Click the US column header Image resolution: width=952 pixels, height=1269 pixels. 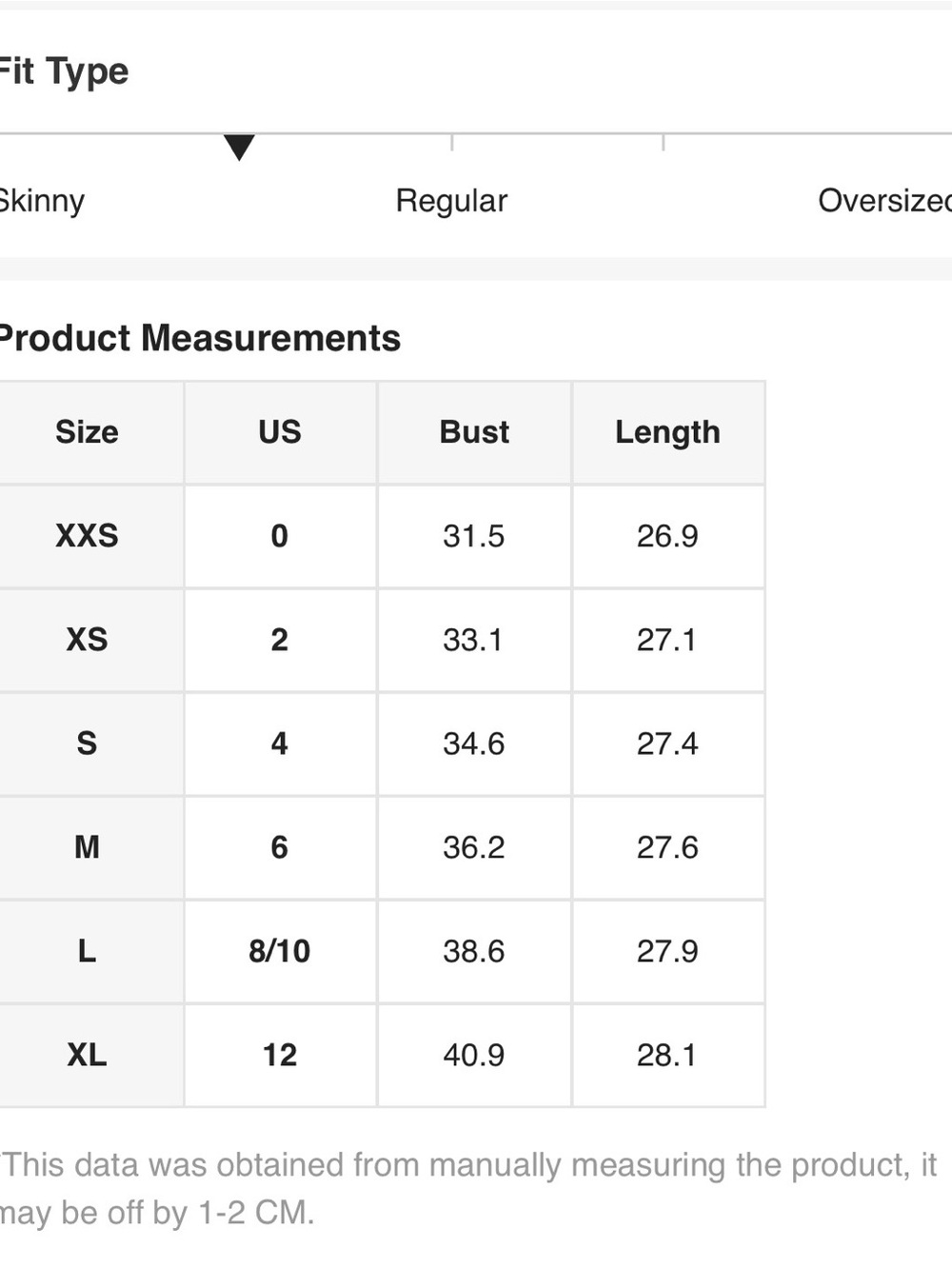(x=280, y=432)
